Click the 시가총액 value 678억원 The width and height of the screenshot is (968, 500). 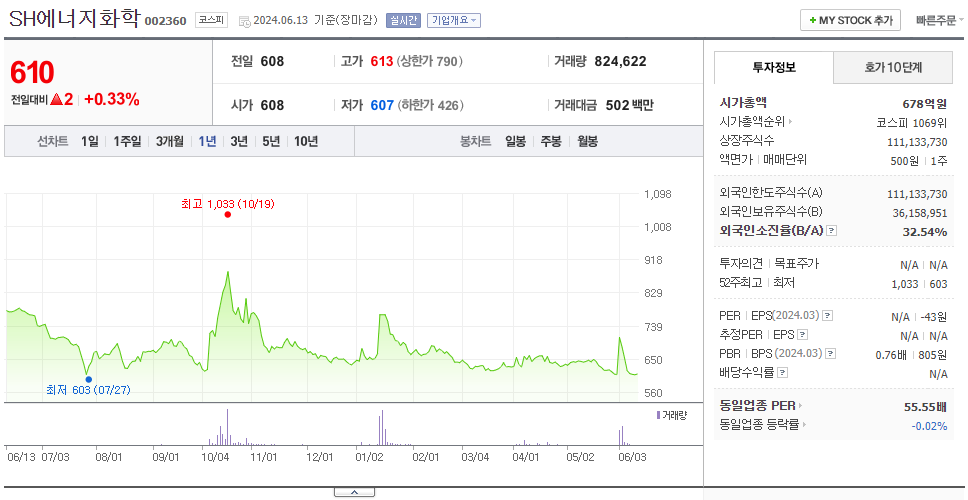pos(924,104)
